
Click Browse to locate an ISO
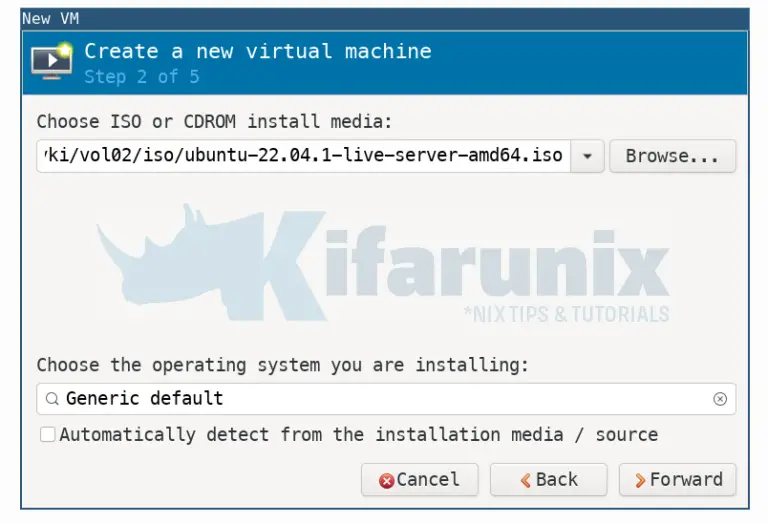click(672, 156)
